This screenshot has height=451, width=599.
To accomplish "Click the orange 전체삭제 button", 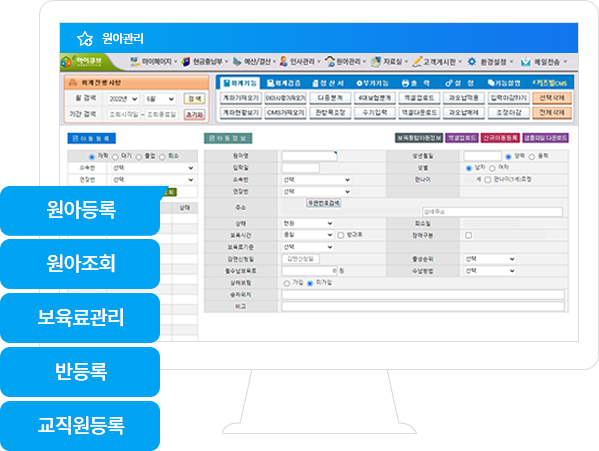I will [x=552, y=113].
